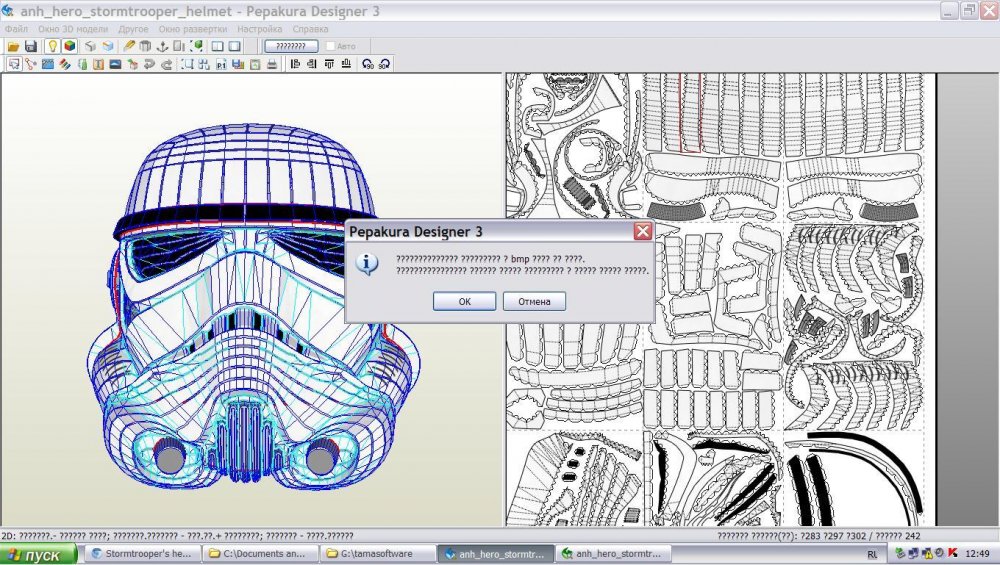The height and width of the screenshot is (565, 1000).
Task: Rotate parts 90 degrees counterclockwise
Action: pos(368,64)
